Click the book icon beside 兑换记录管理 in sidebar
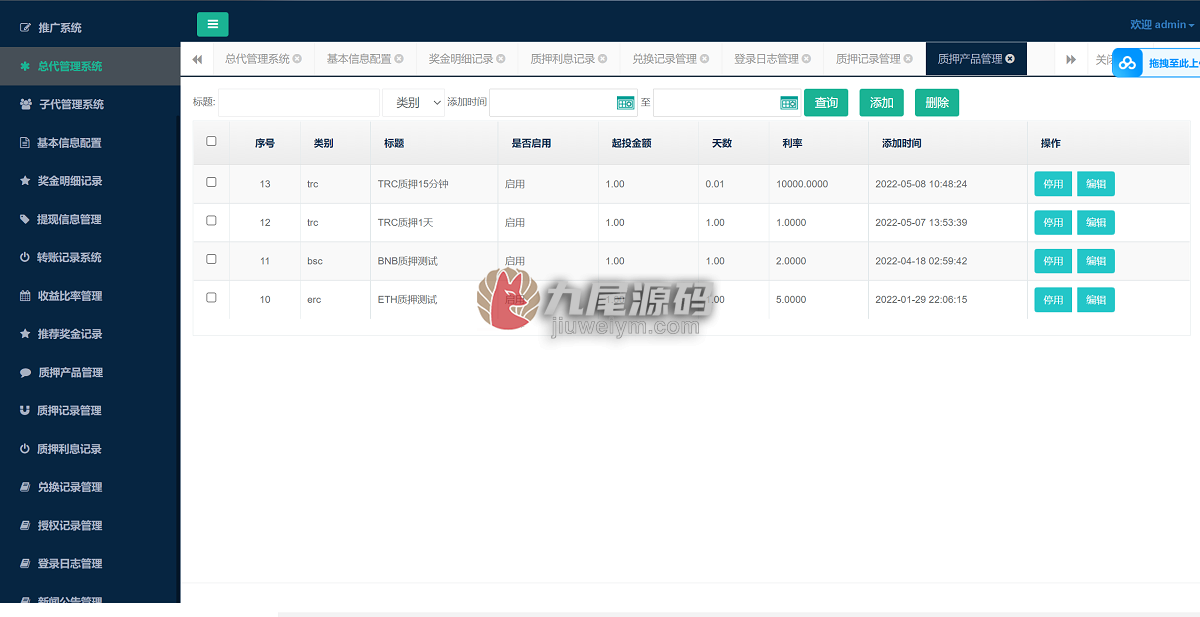Image resolution: width=1200 pixels, height=617 pixels. pos(26,487)
